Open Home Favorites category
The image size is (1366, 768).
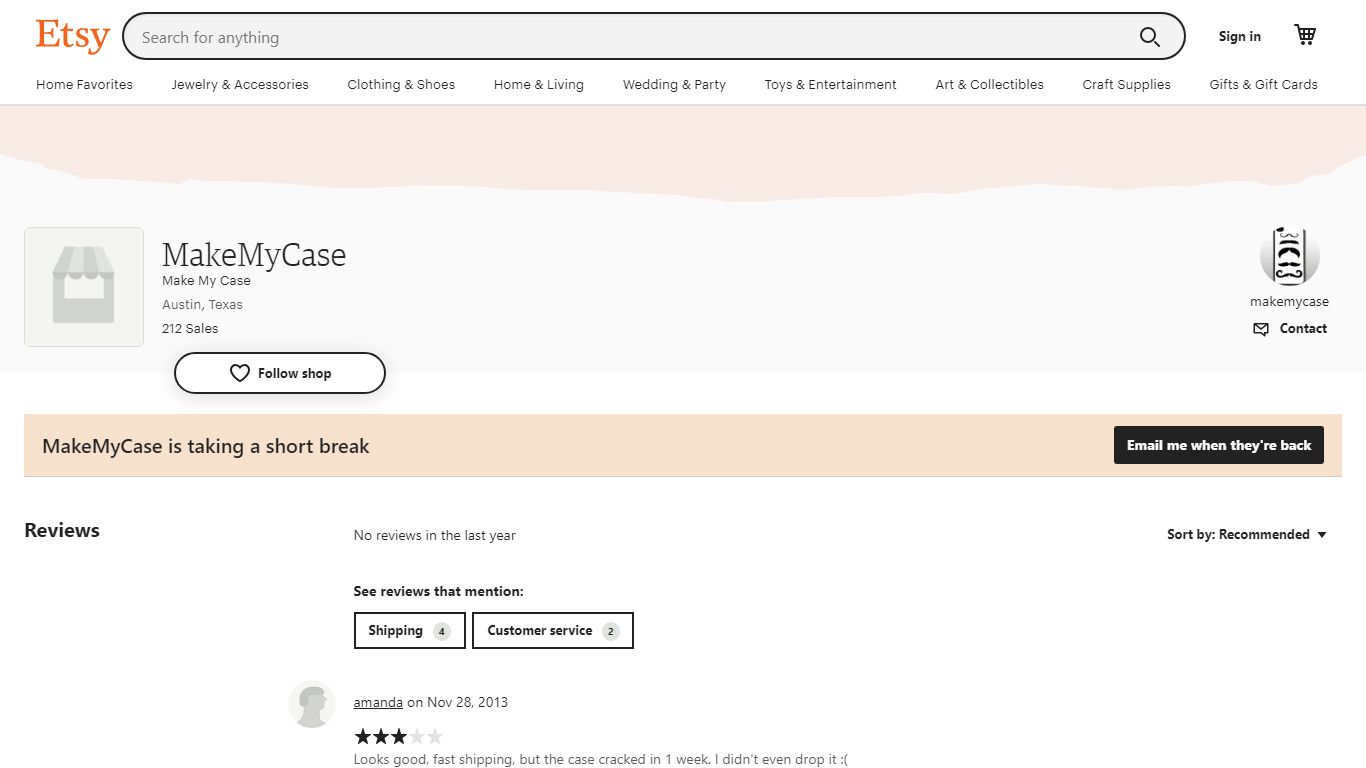84,84
